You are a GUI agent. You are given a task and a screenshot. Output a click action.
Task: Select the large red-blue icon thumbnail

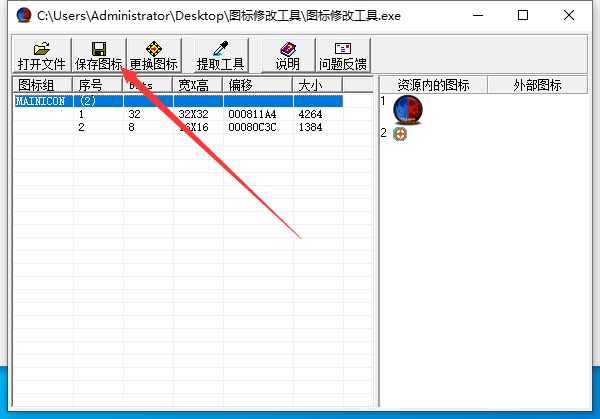tap(407, 109)
